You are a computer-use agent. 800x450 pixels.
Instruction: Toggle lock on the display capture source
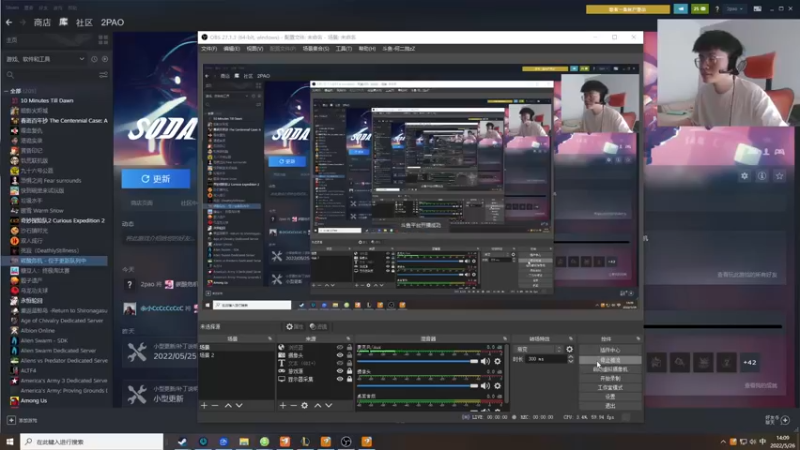coord(349,379)
